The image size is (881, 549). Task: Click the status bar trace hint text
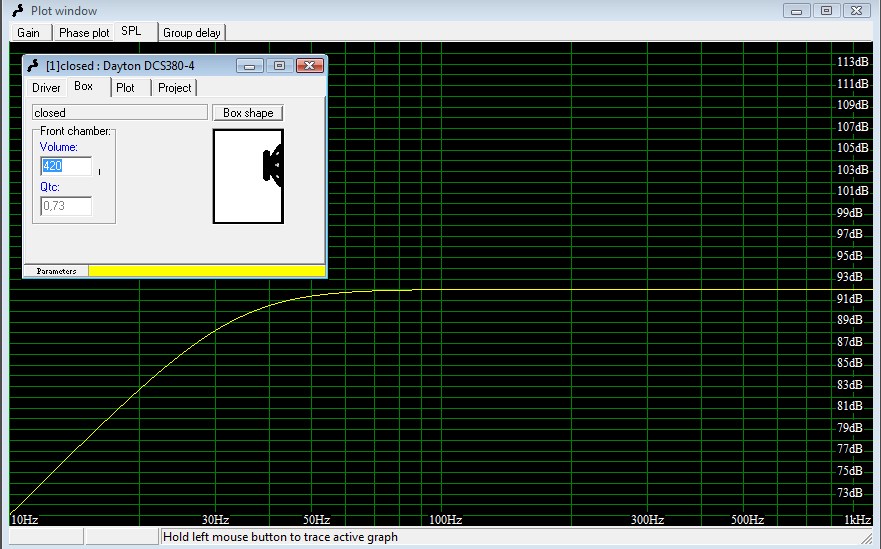click(280, 537)
